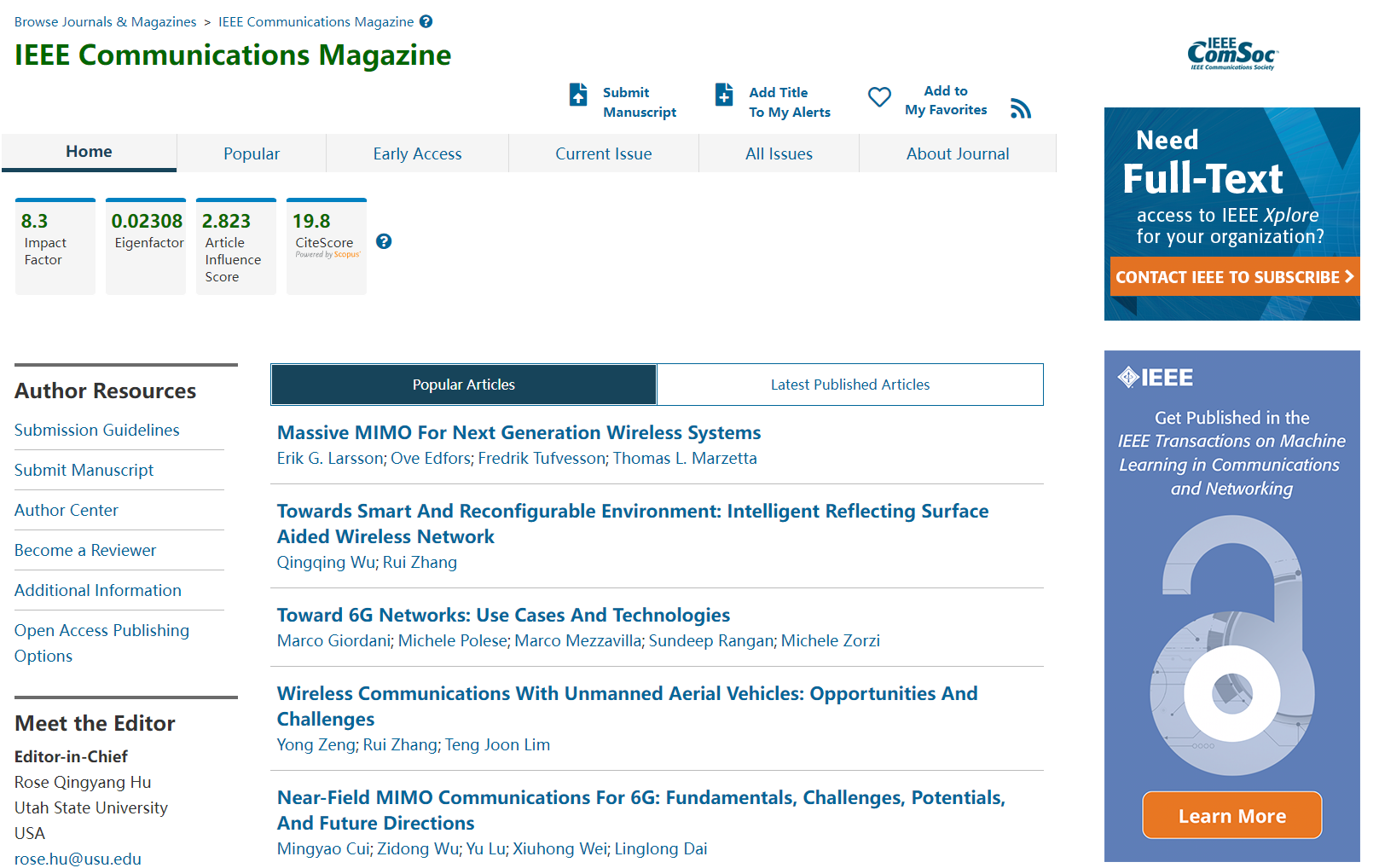Viewport: 1379px width, 868px height.
Task: Open Submission Guidelines link
Action: (x=97, y=430)
